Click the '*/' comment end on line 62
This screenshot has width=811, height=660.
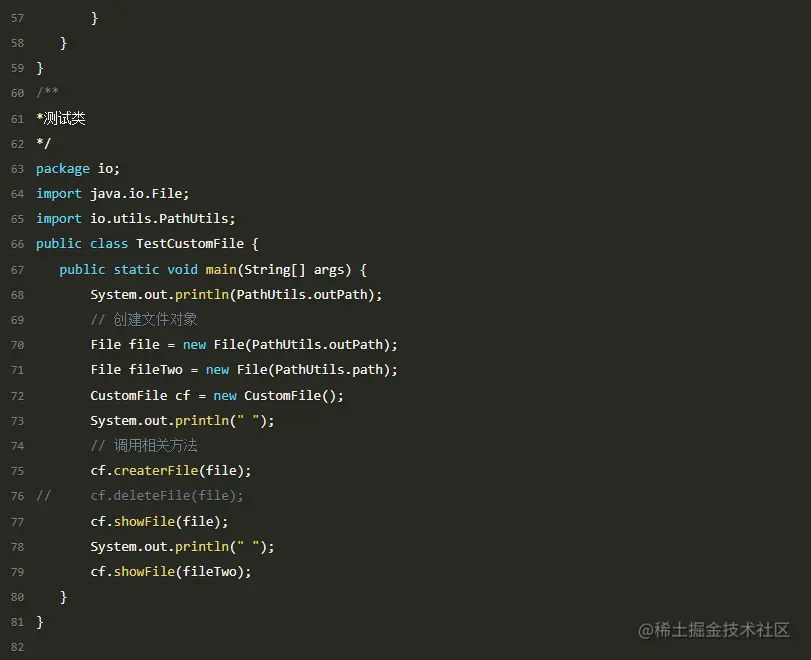click(x=43, y=143)
